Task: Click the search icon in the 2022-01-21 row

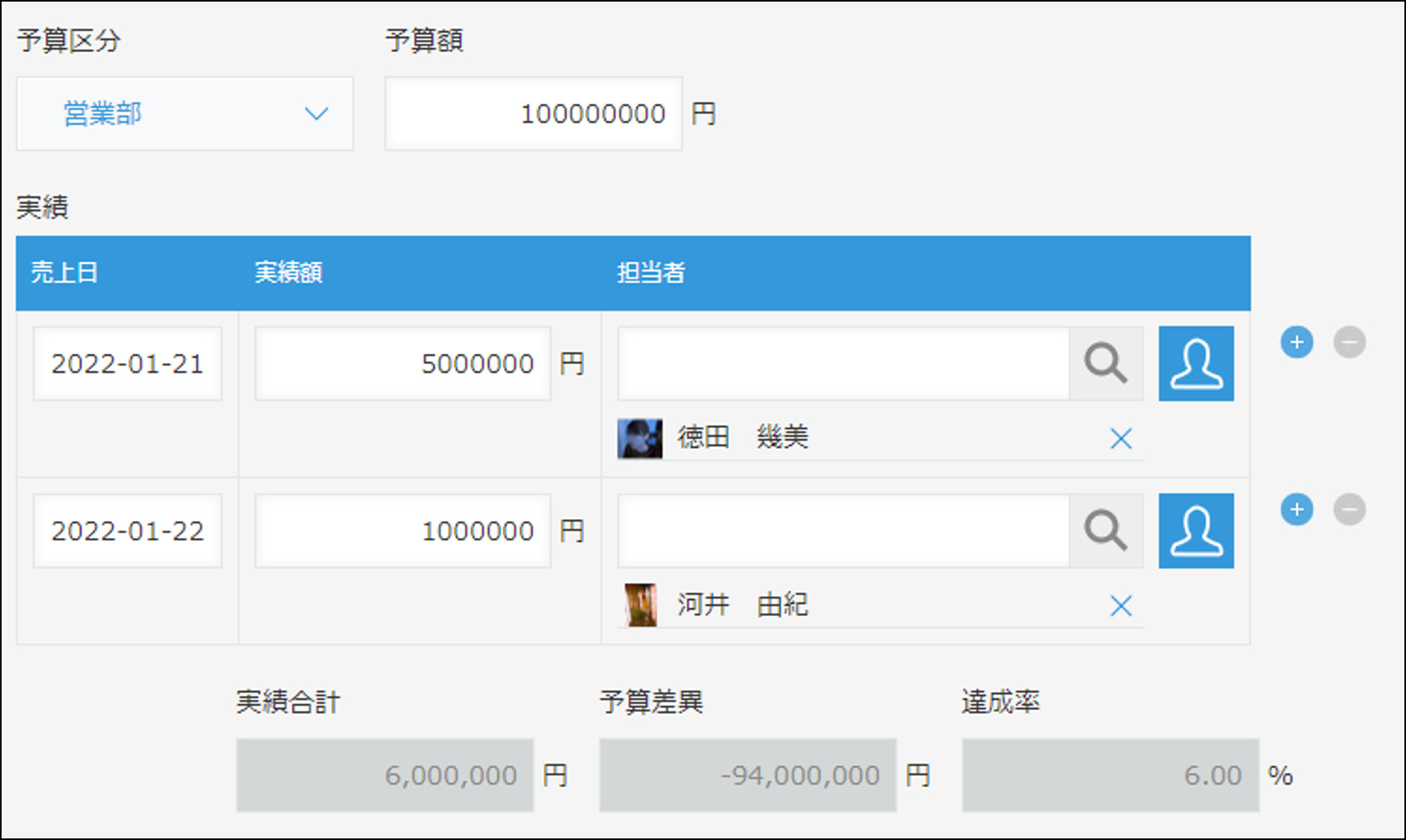Action: 1106,364
